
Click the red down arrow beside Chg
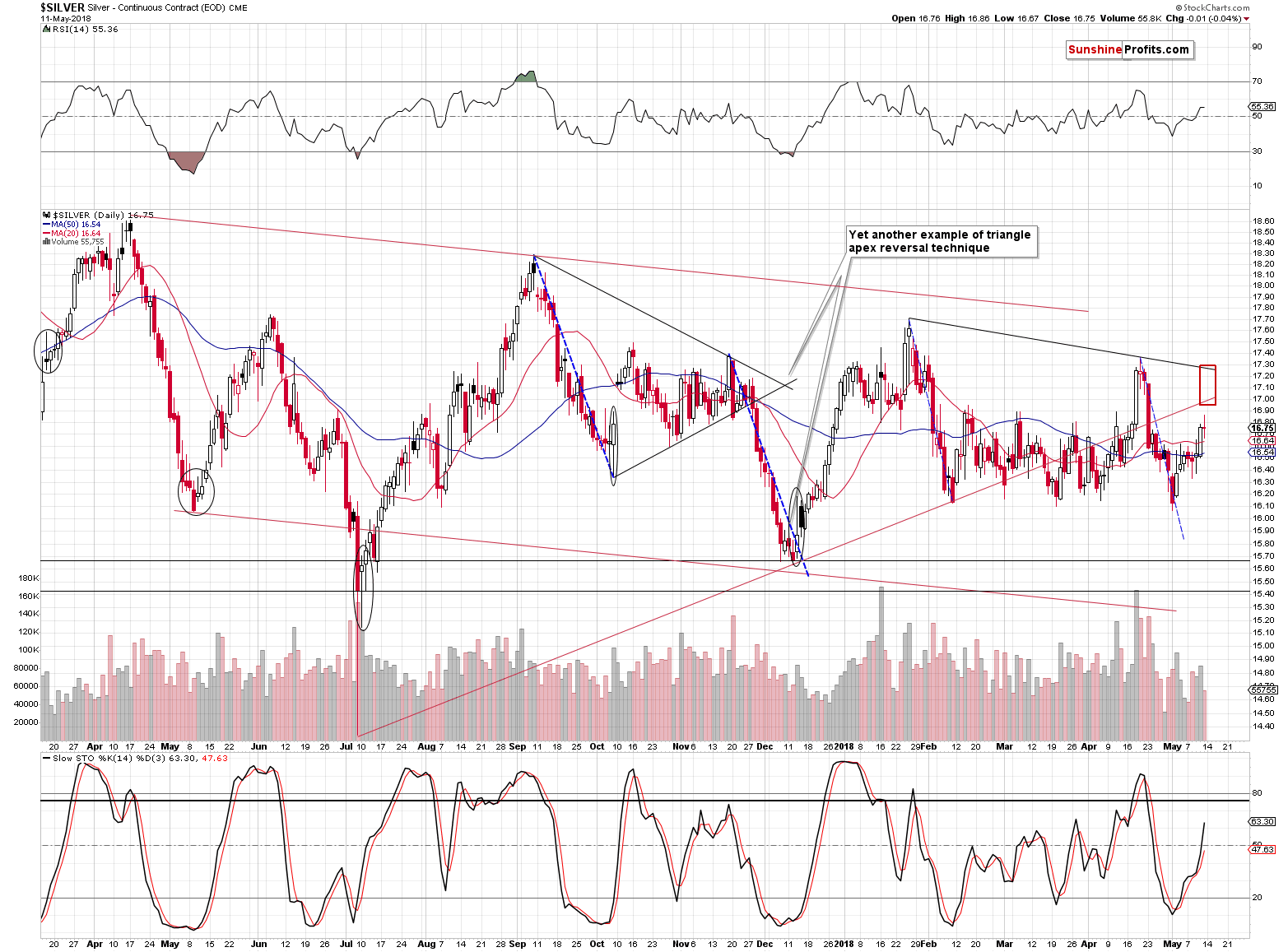pos(1246,18)
